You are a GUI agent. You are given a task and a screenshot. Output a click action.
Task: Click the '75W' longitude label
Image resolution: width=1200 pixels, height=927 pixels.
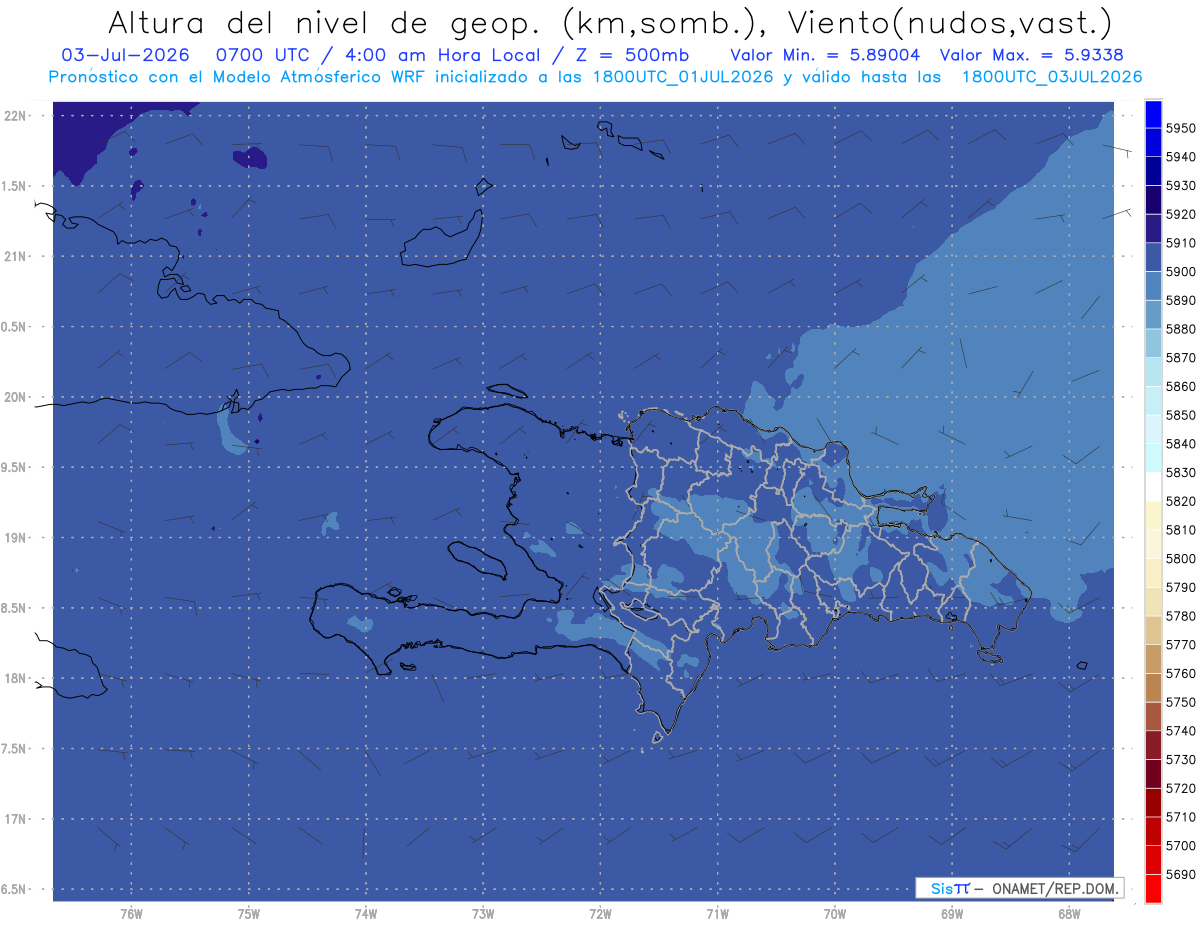click(249, 913)
